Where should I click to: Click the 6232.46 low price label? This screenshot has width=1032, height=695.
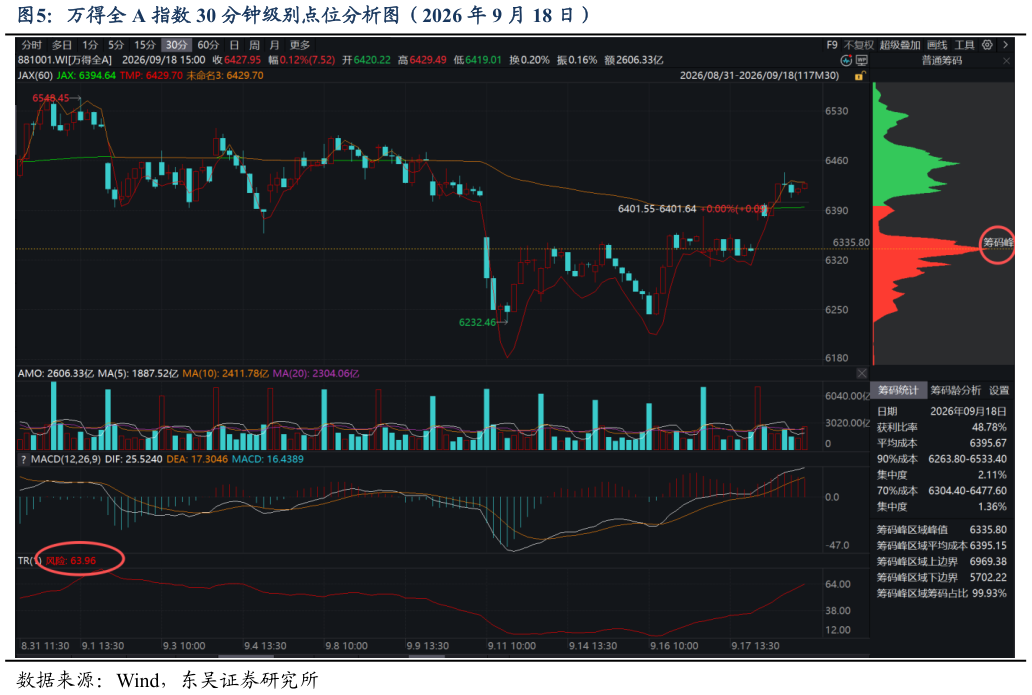477,322
